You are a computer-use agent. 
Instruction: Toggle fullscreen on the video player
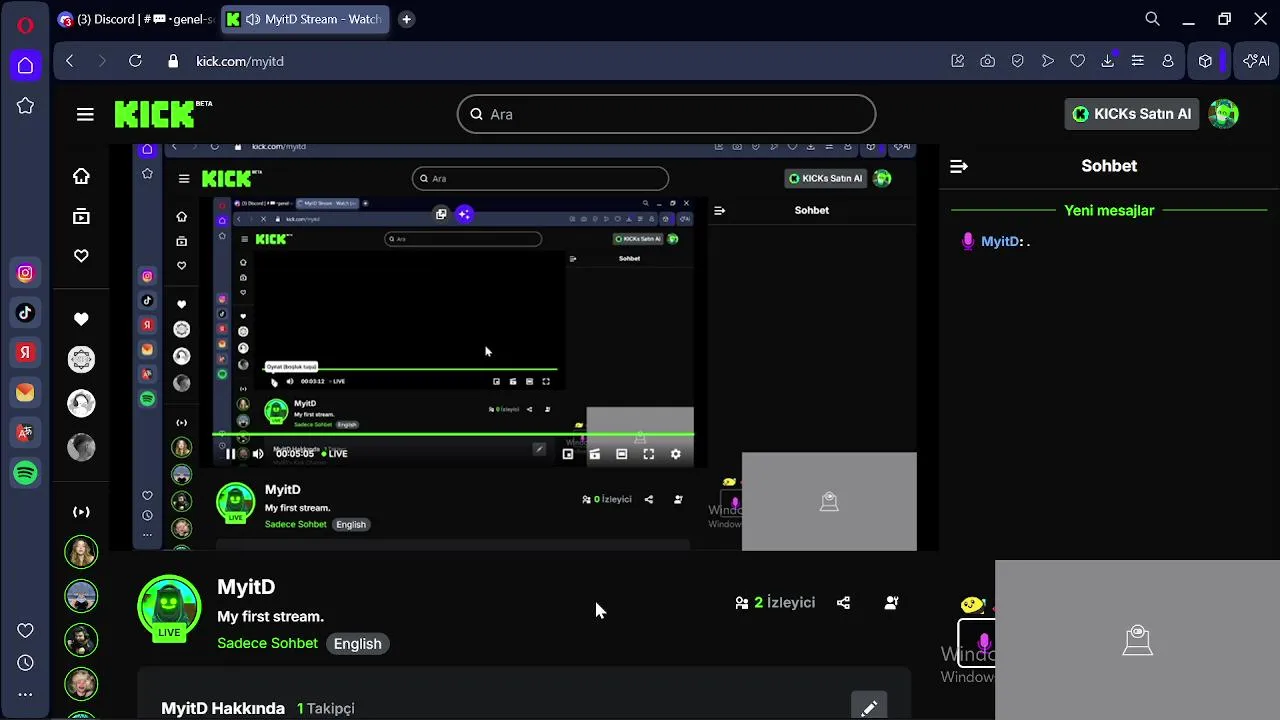point(648,454)
